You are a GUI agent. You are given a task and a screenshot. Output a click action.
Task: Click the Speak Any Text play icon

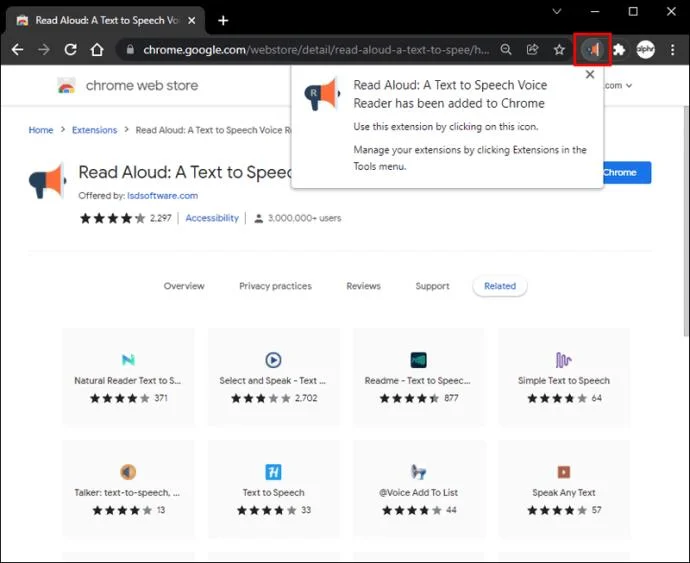(x=564, y=472)
